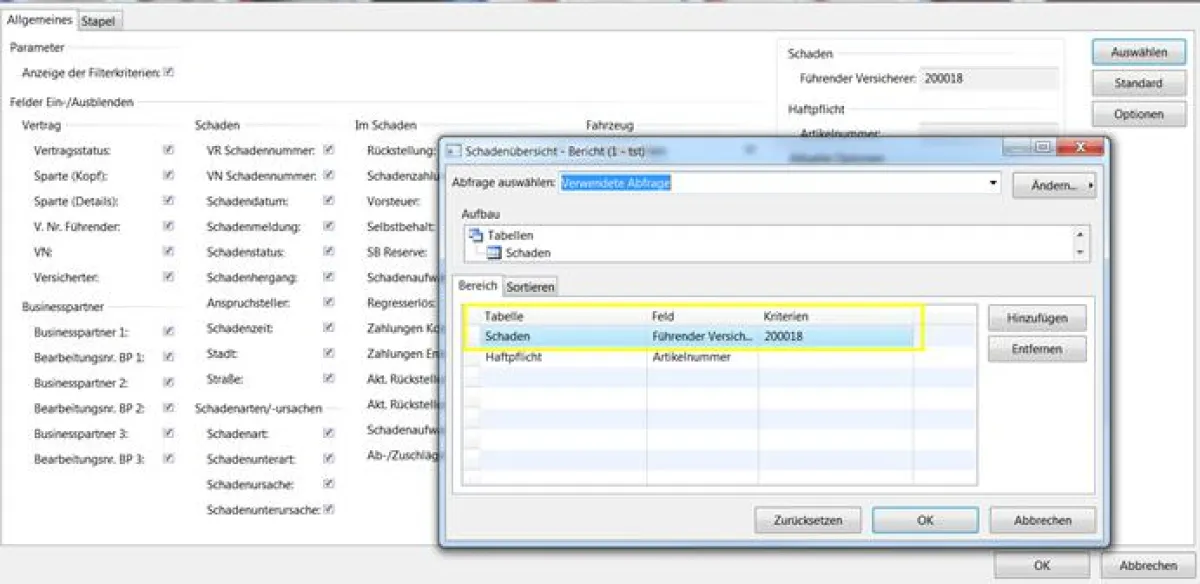Toggle the Businesspartner 1 checkbox
This screenshot has height=584, width=1200.
point(169,331)
